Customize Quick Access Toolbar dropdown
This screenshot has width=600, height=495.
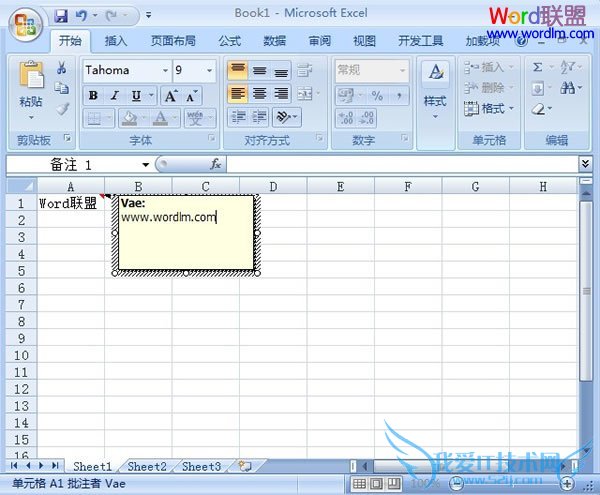[148, 16]
